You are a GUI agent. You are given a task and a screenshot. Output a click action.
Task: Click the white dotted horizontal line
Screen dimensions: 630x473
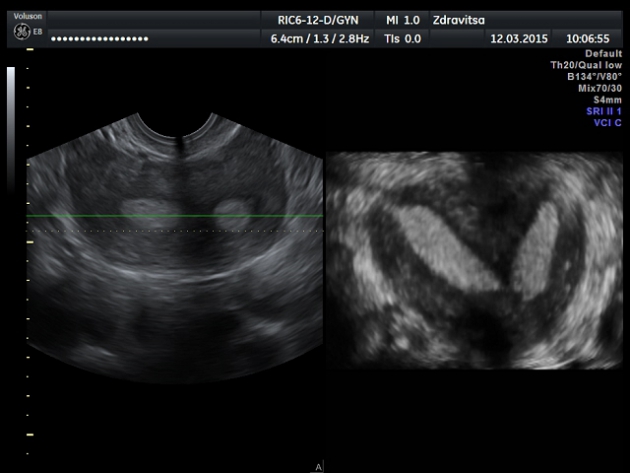(175, 231)
